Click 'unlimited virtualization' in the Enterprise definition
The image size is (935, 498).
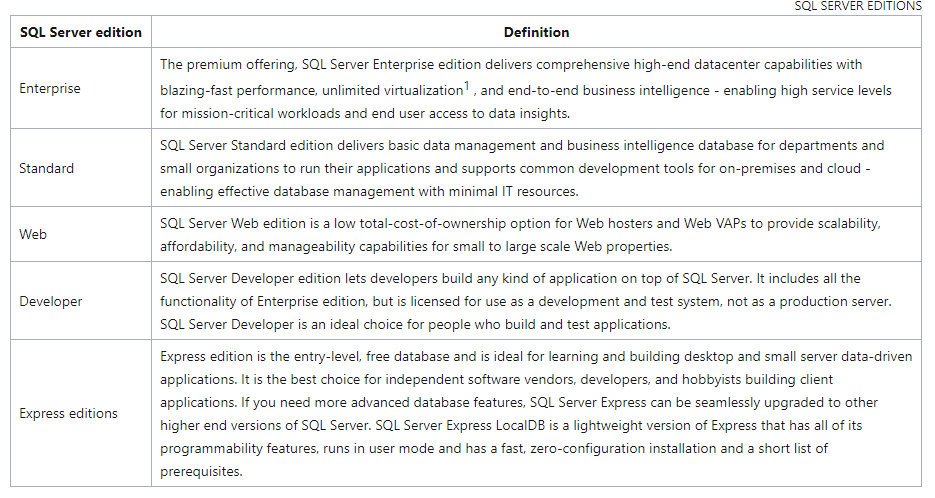pos(393,91)
